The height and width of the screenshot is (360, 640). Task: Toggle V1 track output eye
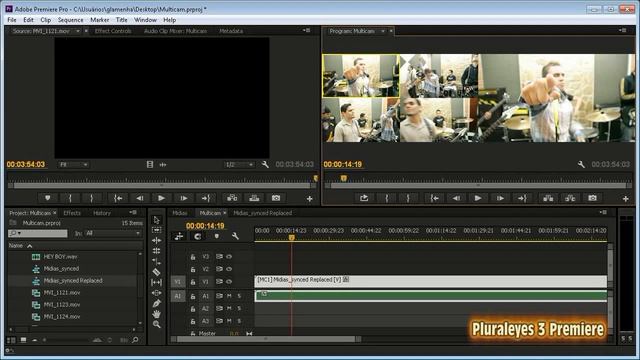coord(229,282)
